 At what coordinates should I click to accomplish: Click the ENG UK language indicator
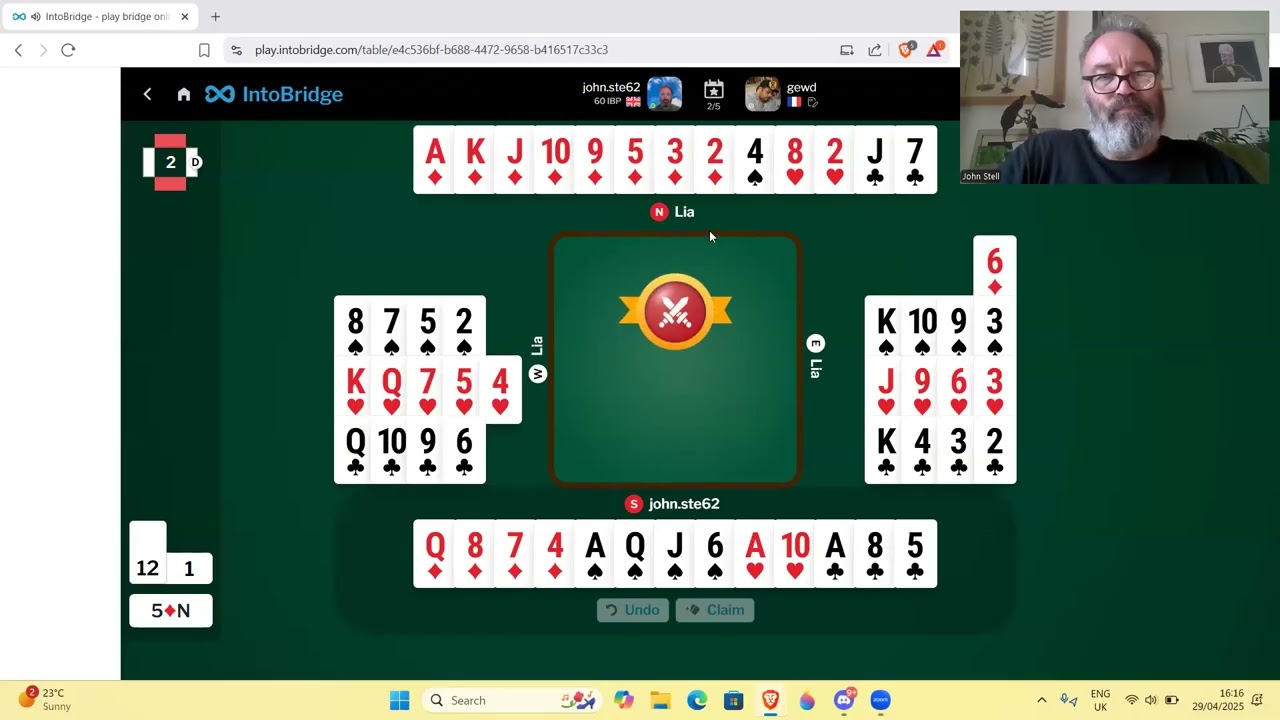[x=1100, y=700]
